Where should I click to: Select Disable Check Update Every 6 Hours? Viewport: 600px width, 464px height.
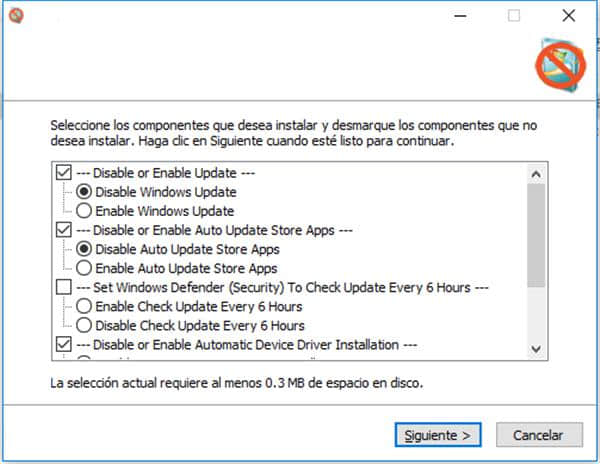[x=84, y=326]
